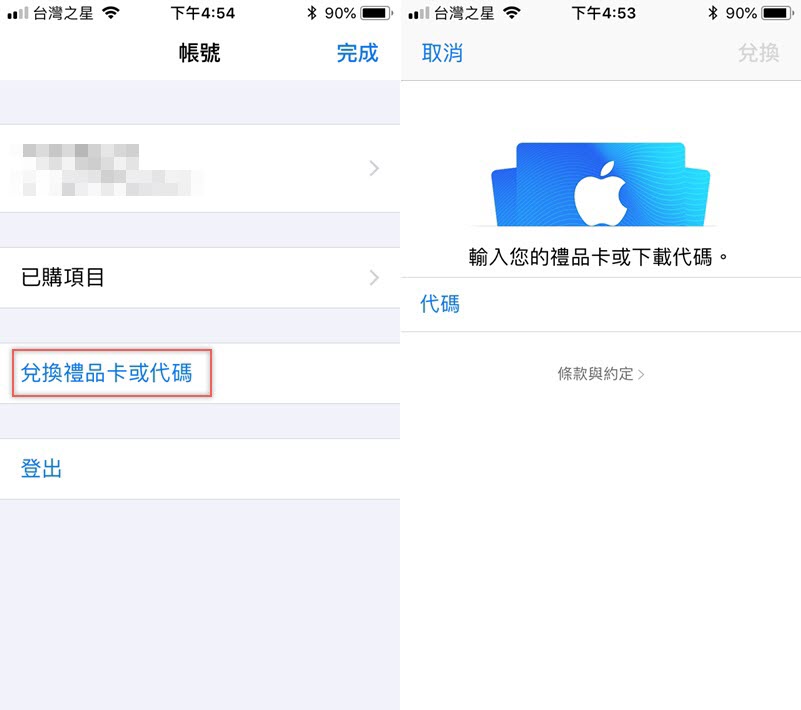Tap left screen Bluetooth status icon
The width and height of the screenshot is (801, 710).
click(312, 13)
